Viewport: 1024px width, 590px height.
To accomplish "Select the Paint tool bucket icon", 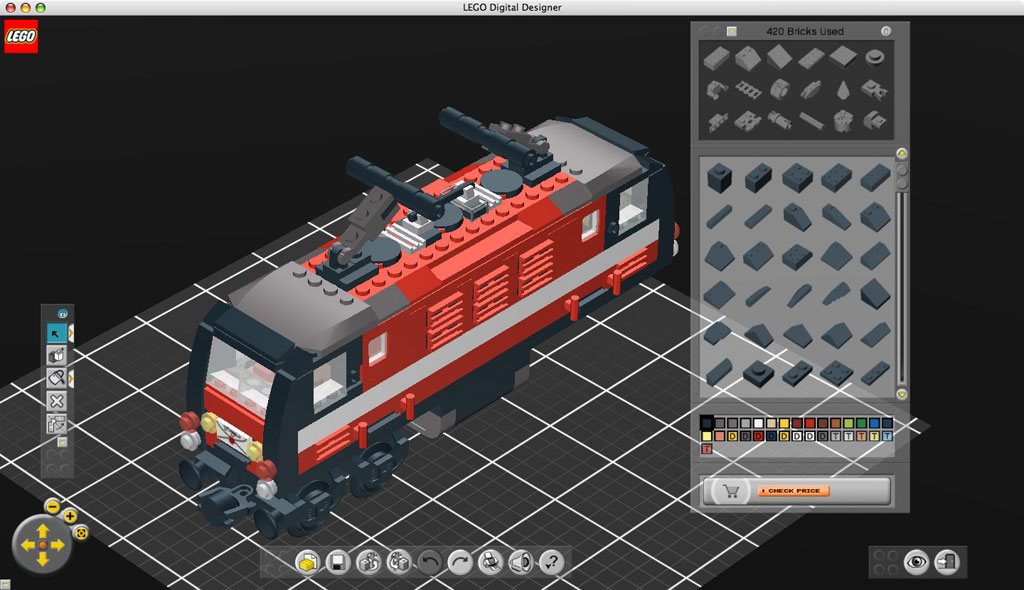I will pyautogui.click(x=56, y=379).
